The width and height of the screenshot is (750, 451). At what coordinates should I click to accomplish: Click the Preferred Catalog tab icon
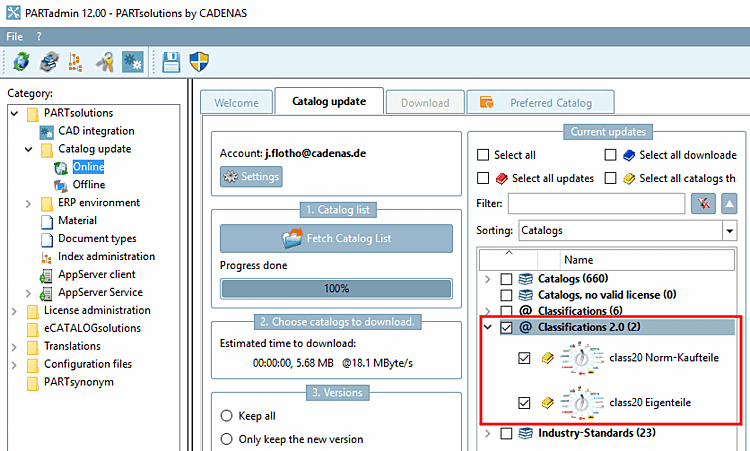pos(486,102)
